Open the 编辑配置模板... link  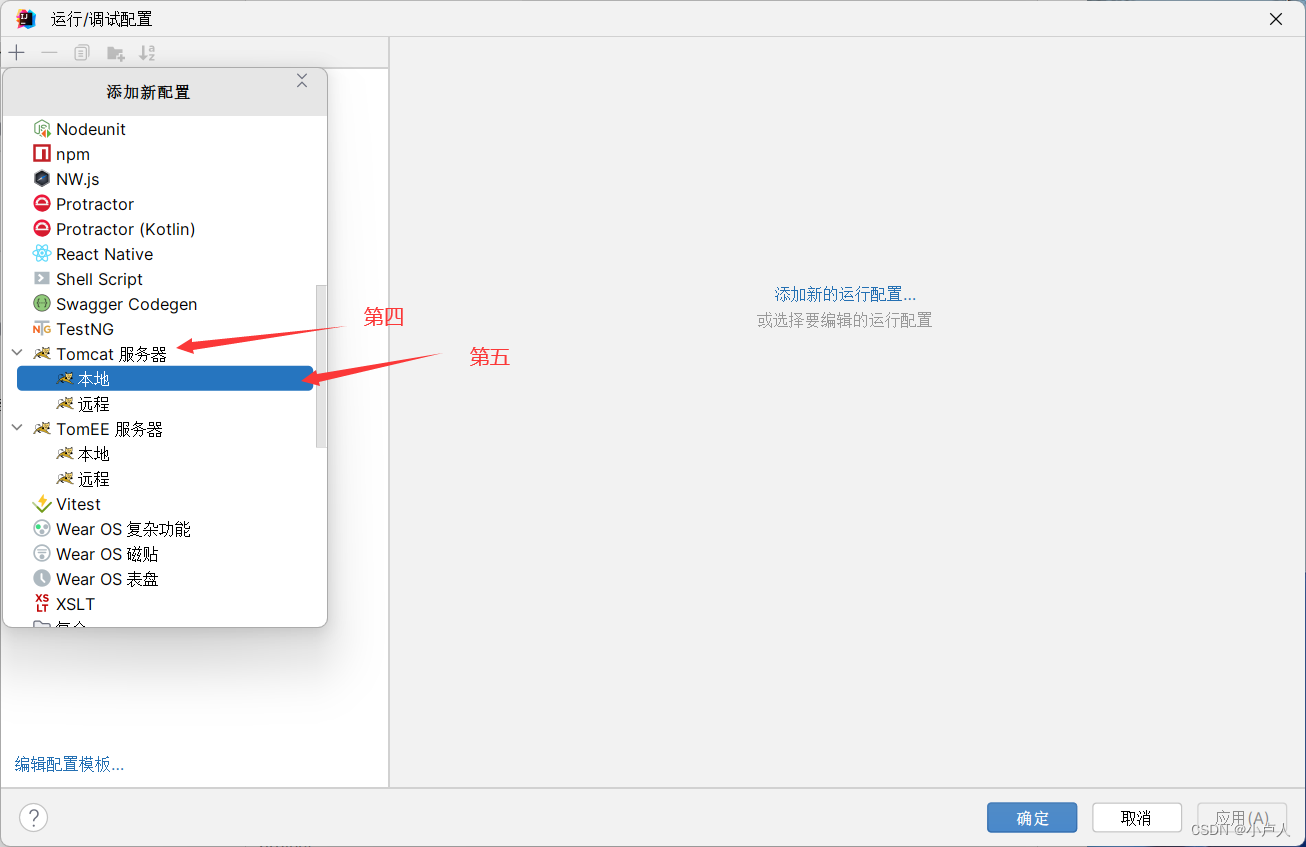click(69, 764)
